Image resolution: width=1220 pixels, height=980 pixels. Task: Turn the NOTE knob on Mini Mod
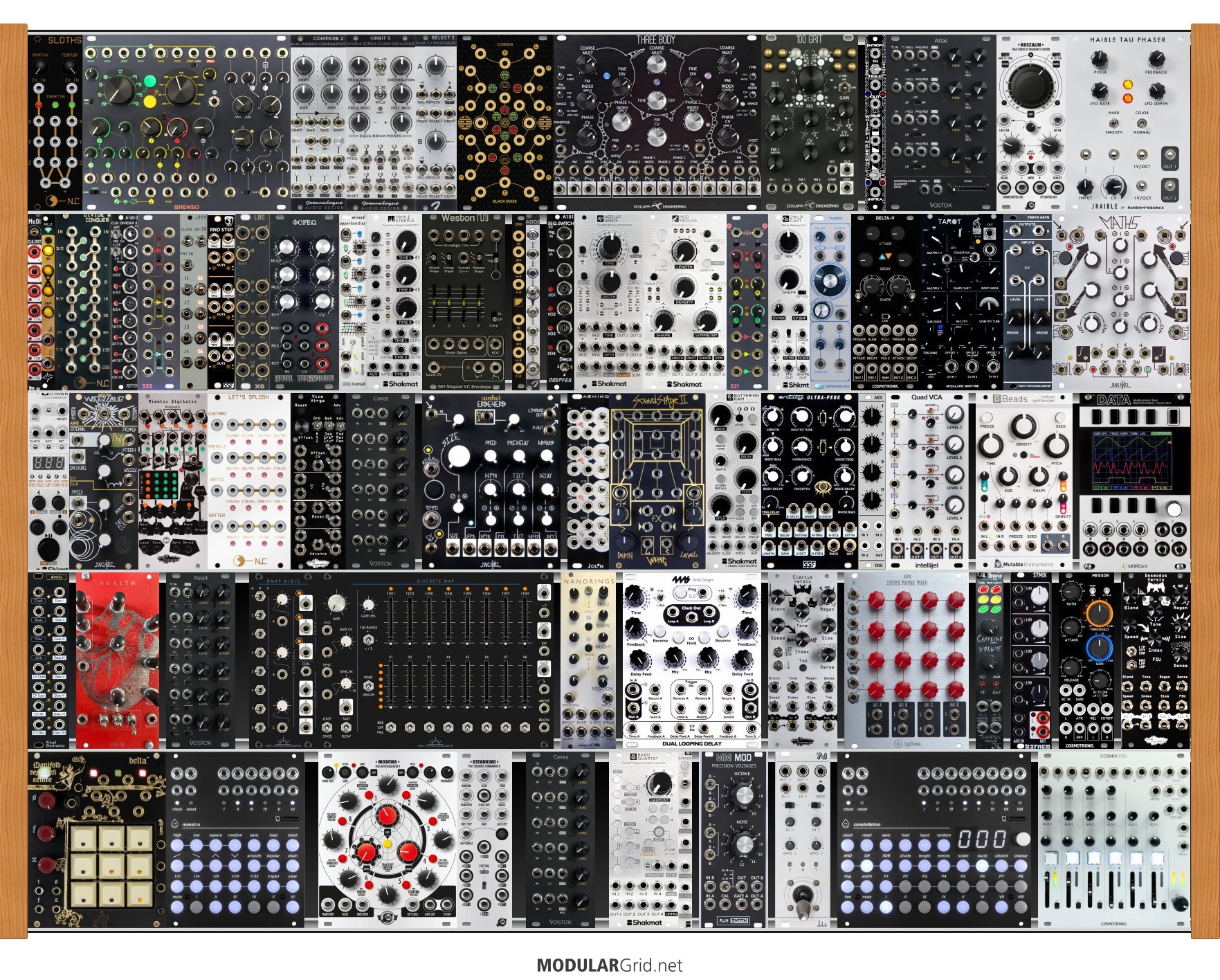click(743, 843)
